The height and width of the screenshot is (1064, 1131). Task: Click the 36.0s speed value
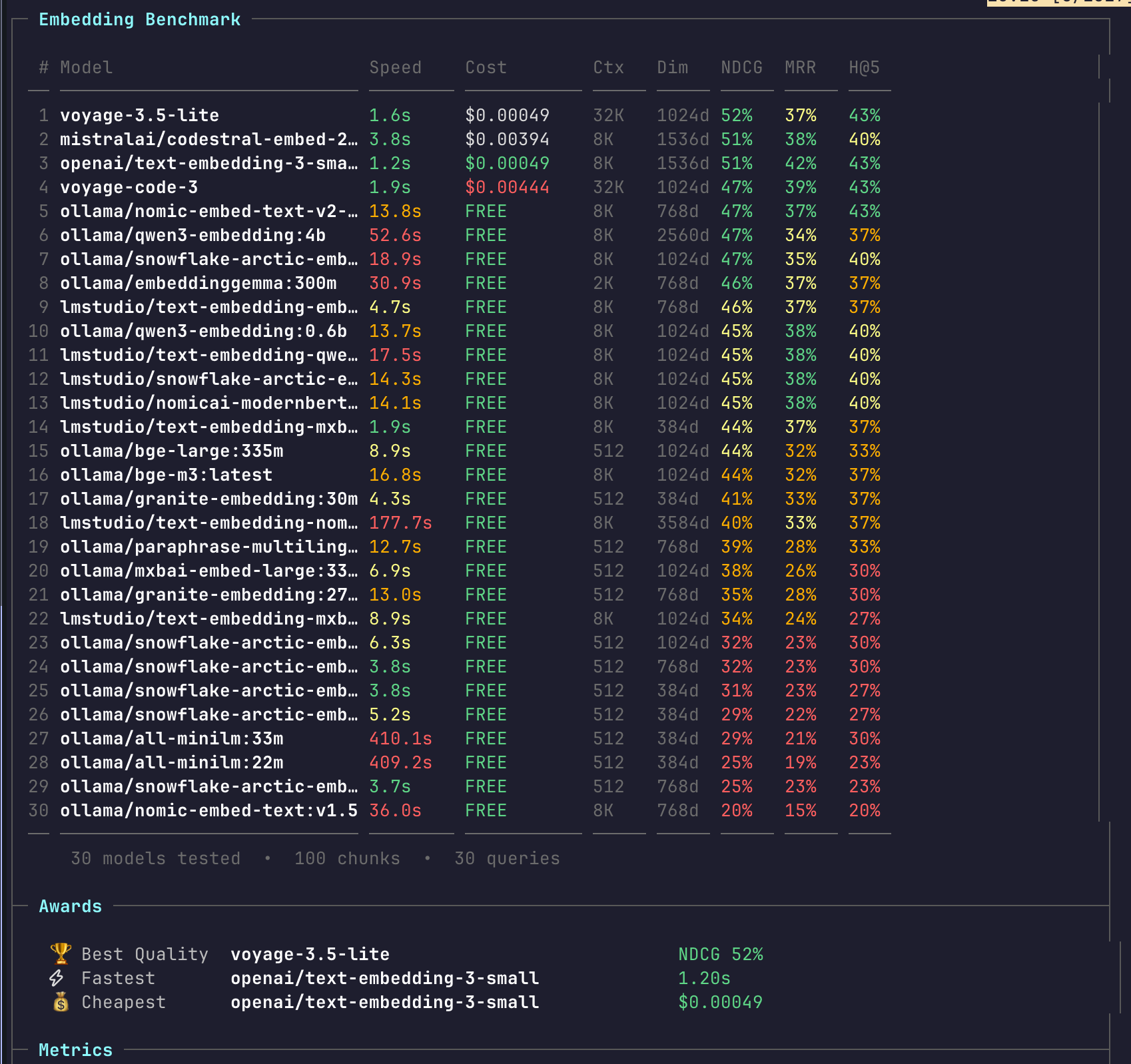[396, 810]
